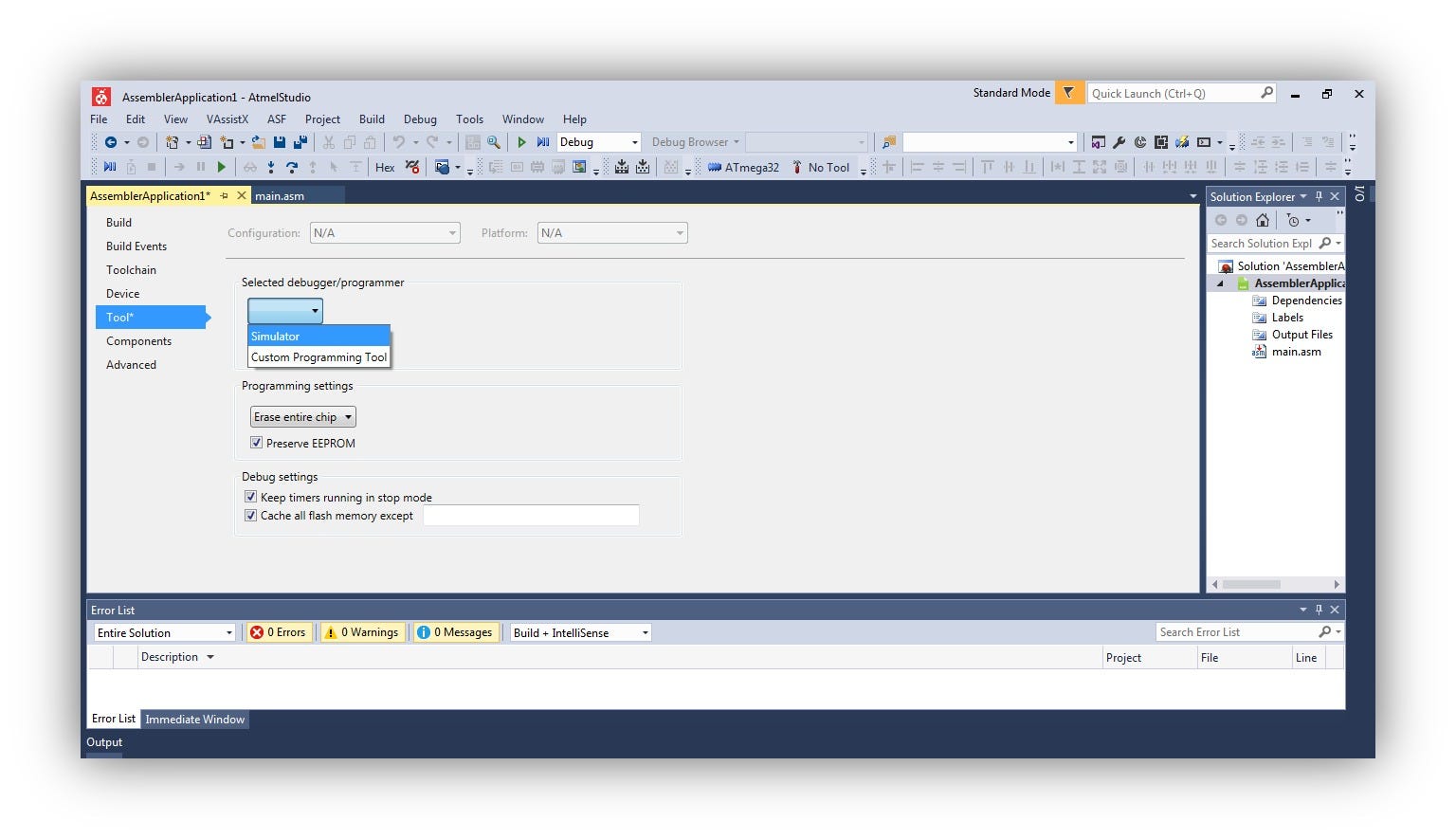
Task: Click the Hex display toggle
Action: 385,168
